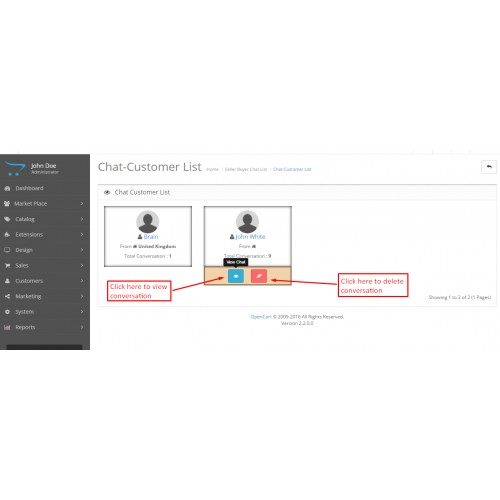500x500 pixels.
Task: Click the back arrow button at top right
Action: [489, 167]
